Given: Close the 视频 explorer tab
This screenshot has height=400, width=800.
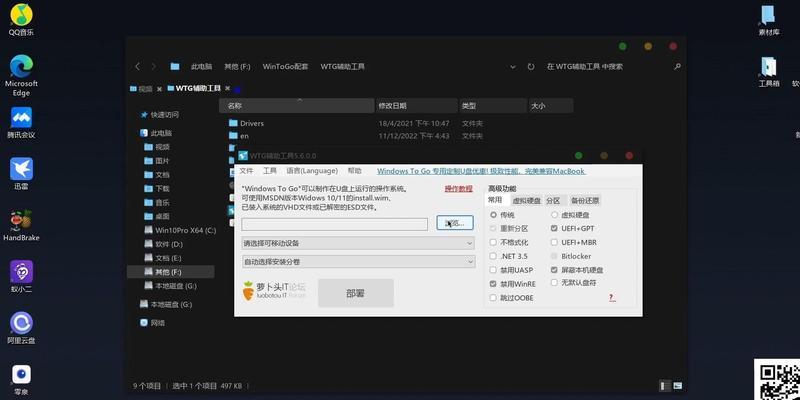Looking at the screenshot, I should point(159,89).
